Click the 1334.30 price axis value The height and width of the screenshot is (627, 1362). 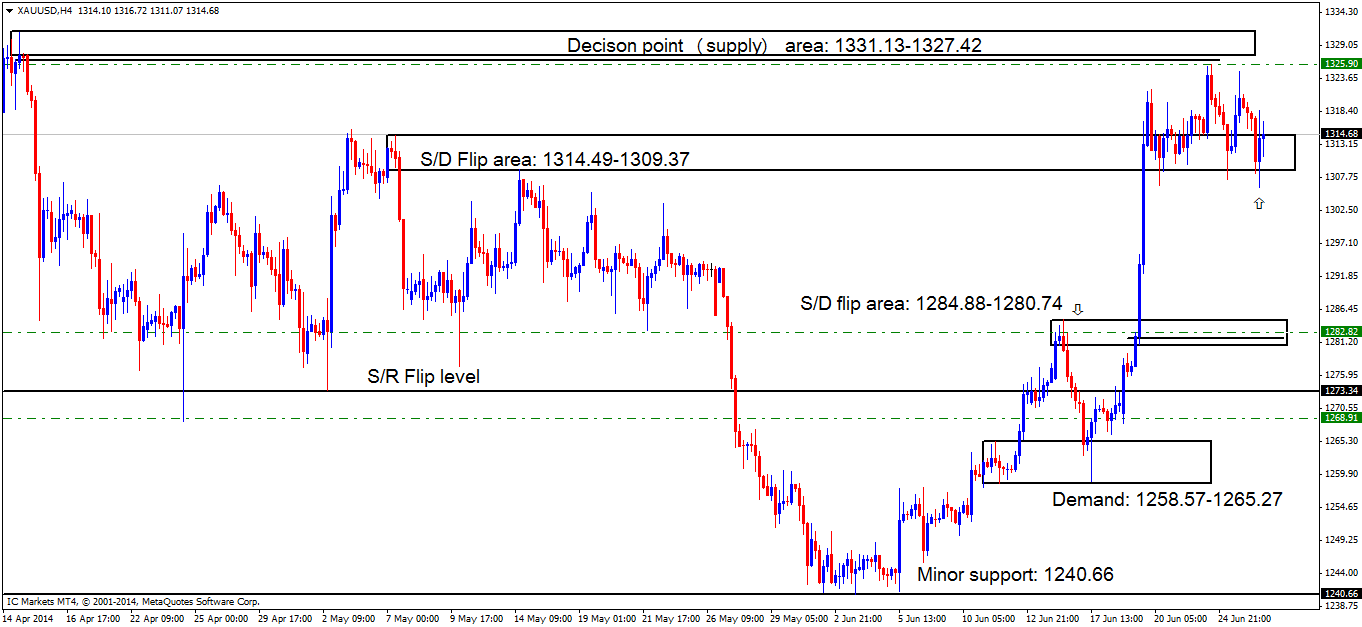(1339, 12)
